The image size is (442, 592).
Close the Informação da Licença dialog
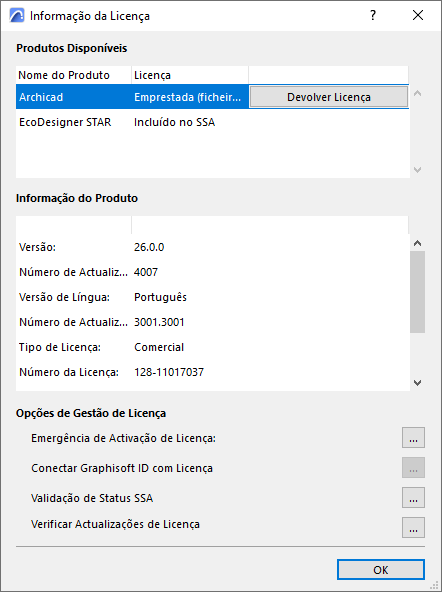tap(418, 15)
